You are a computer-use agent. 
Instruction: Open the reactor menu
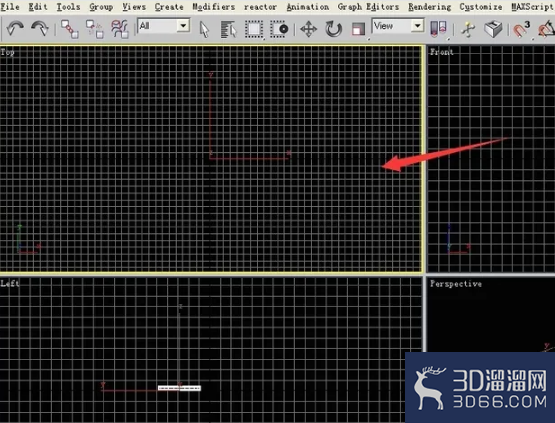tap(260, 7)
